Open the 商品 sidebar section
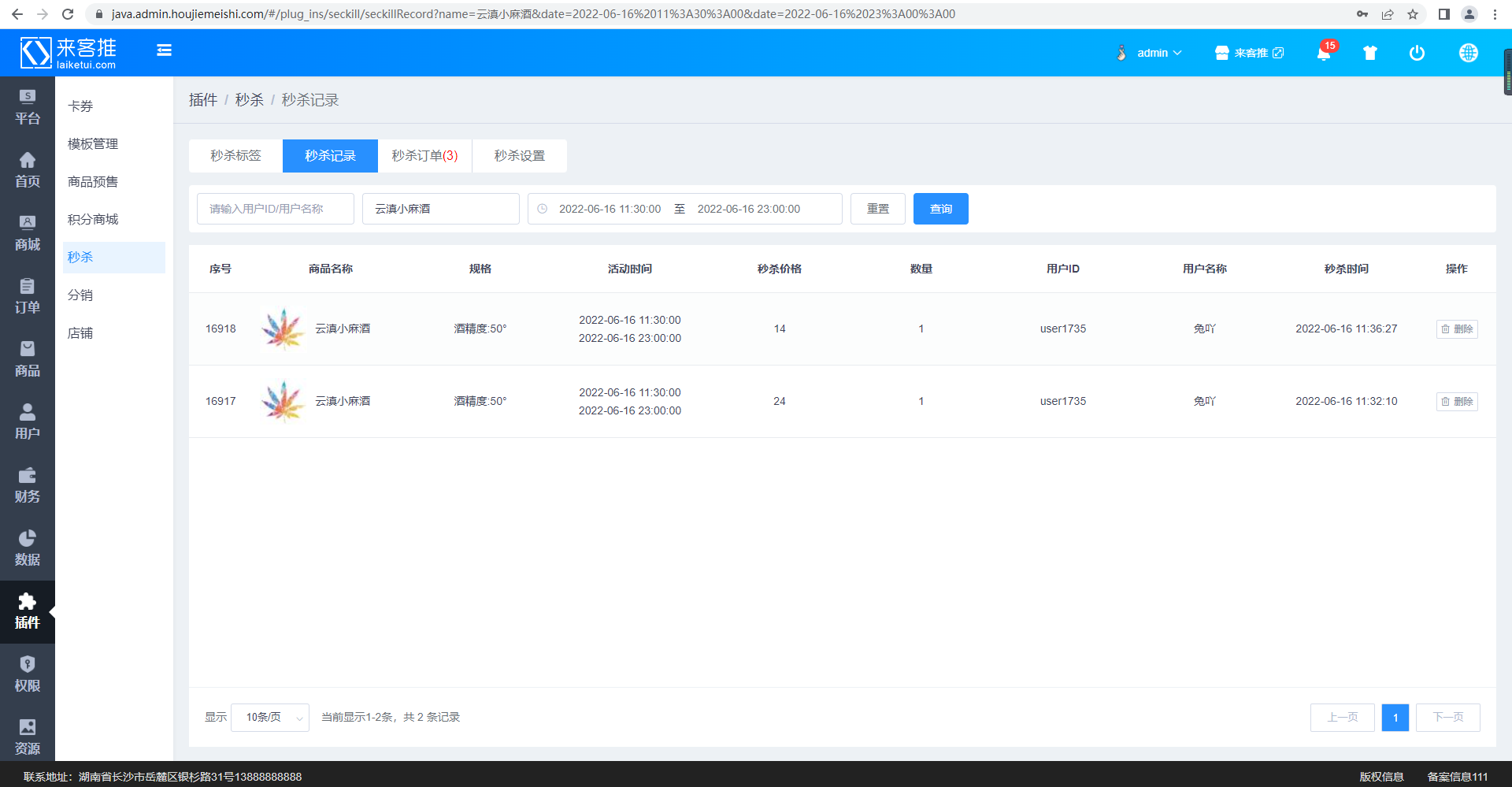Viewport: 1512px width, 787px height. coord(28,360)
